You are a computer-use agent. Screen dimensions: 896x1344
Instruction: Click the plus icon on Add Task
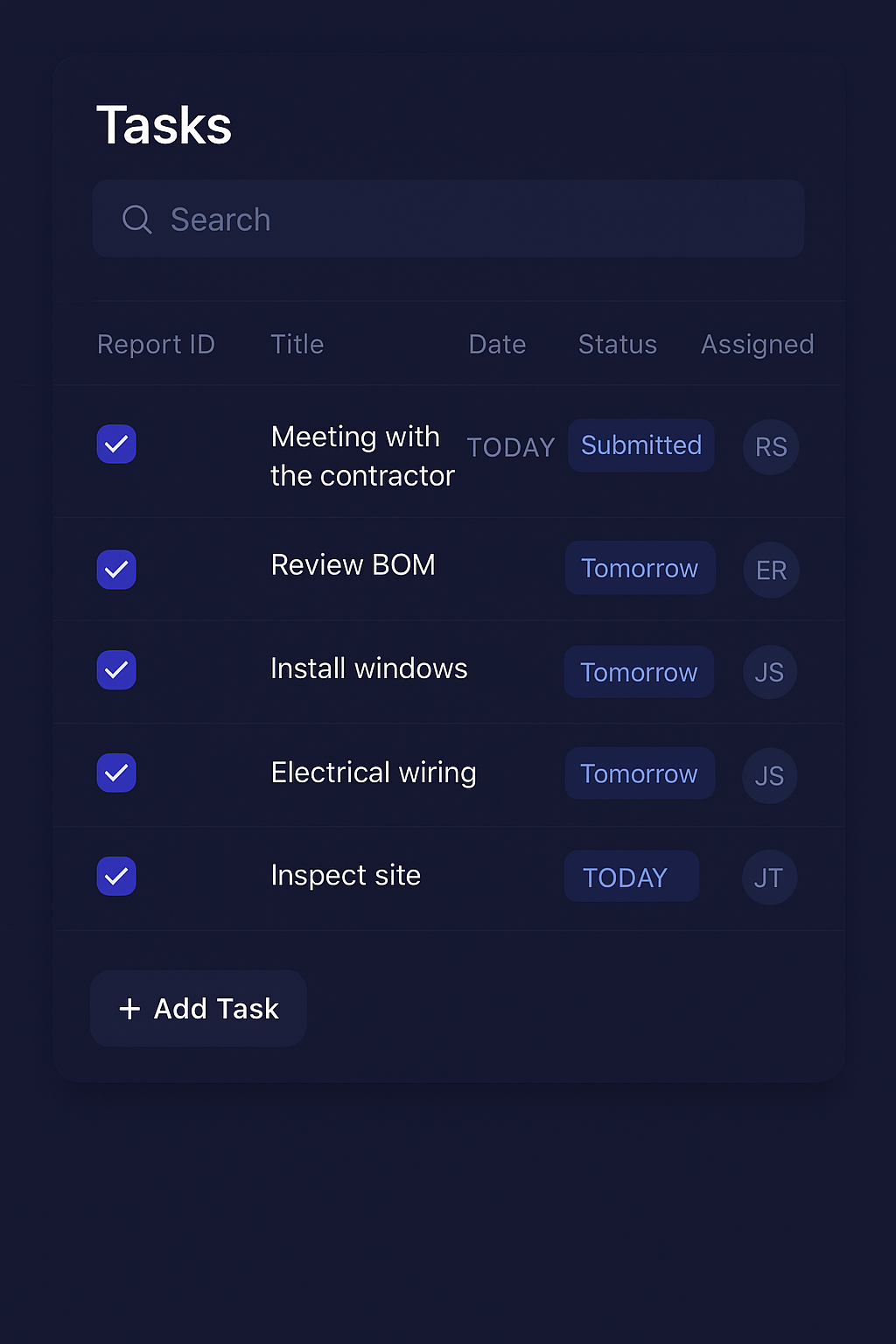point(129,1008)
